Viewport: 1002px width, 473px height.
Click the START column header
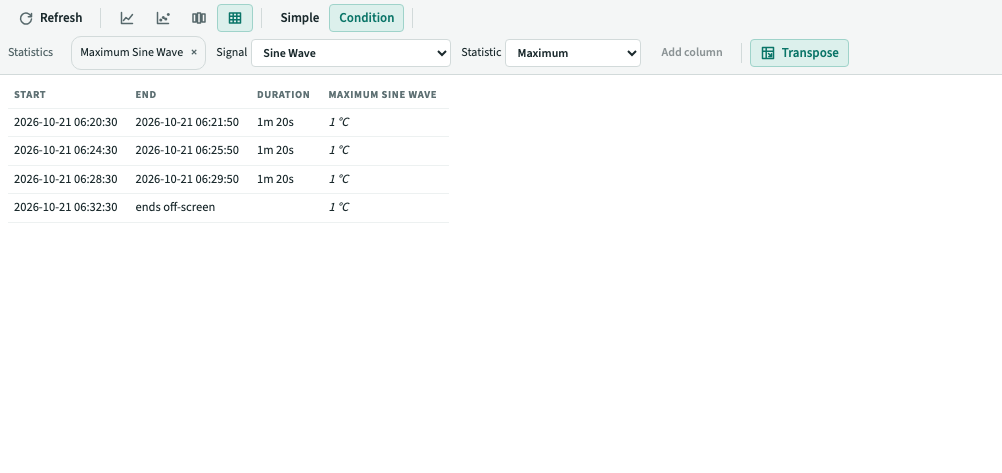[x=30, y=95]
